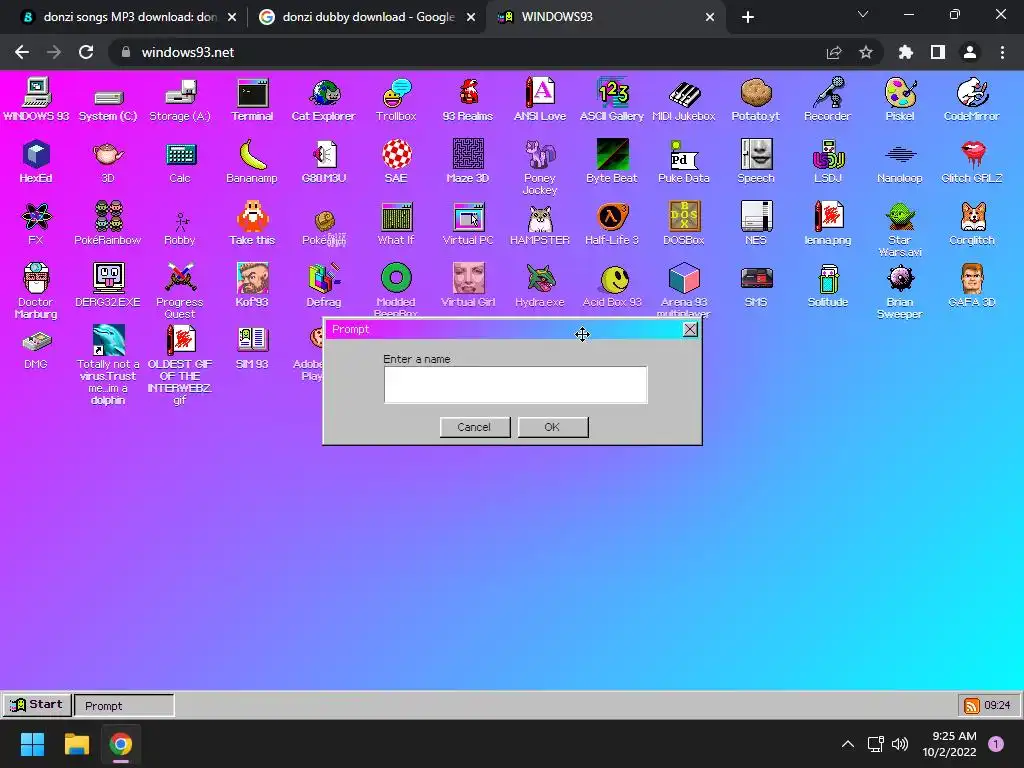1024x768 pixels.
Task: Click Cancel in the Prompt dialog
Action: pyautogui.click(x=475, y=427)
